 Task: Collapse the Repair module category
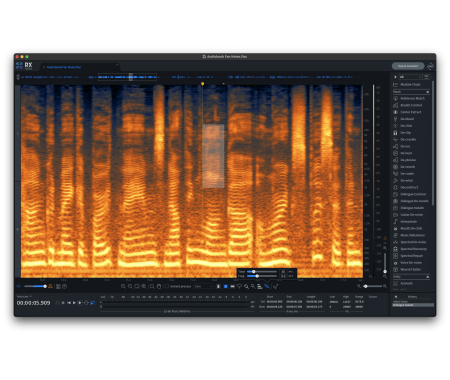click(427, 92)
